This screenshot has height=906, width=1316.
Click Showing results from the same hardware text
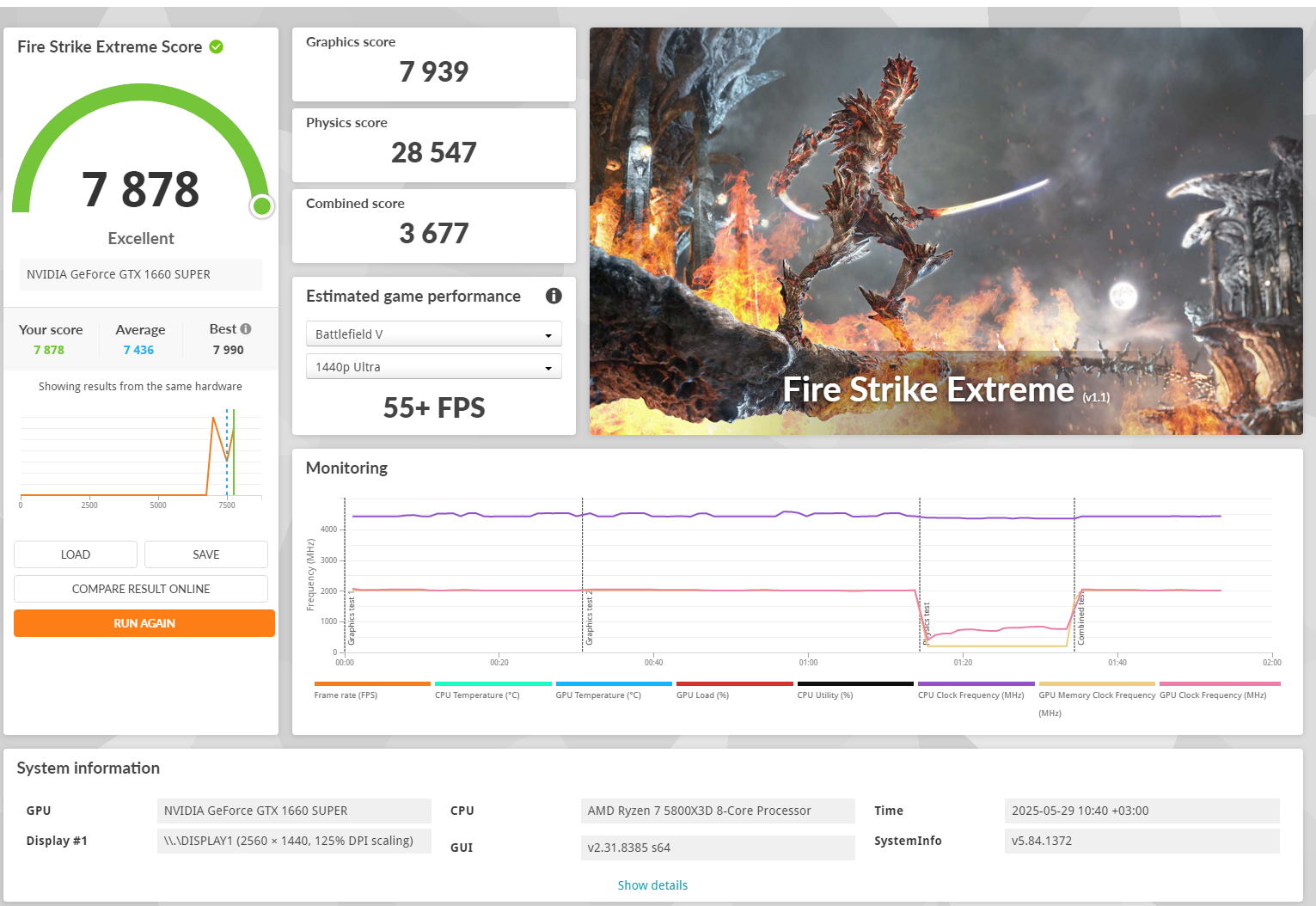coord(140,387)
